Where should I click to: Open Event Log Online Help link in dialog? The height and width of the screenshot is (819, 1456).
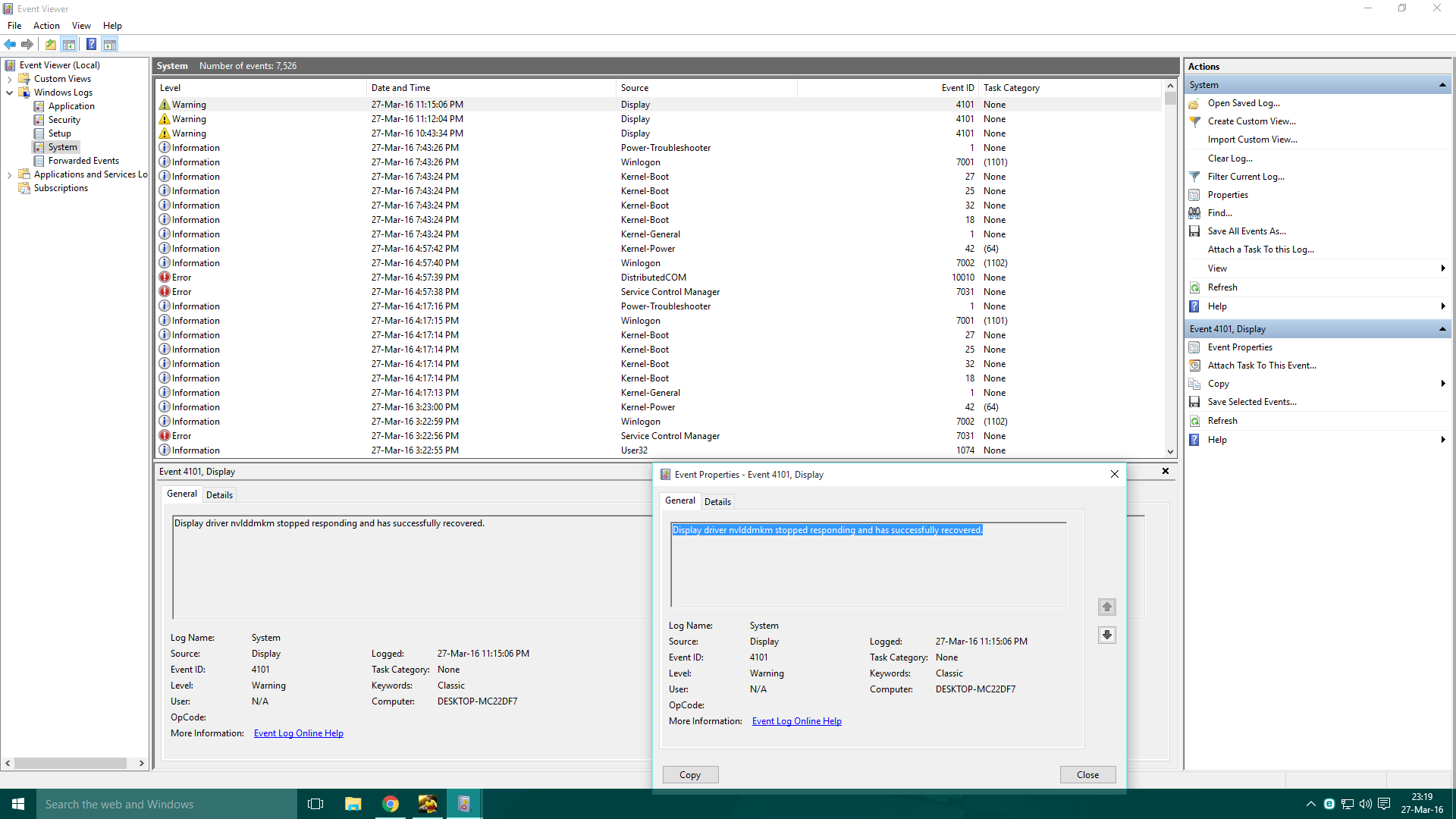pyautogui.click(x=796, y=721)
